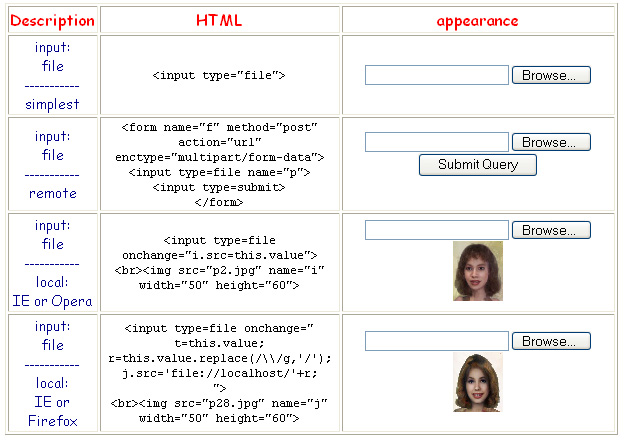Click the input type="file" code in first row
The height and width of the screenshot is (440, 626).
219,75
